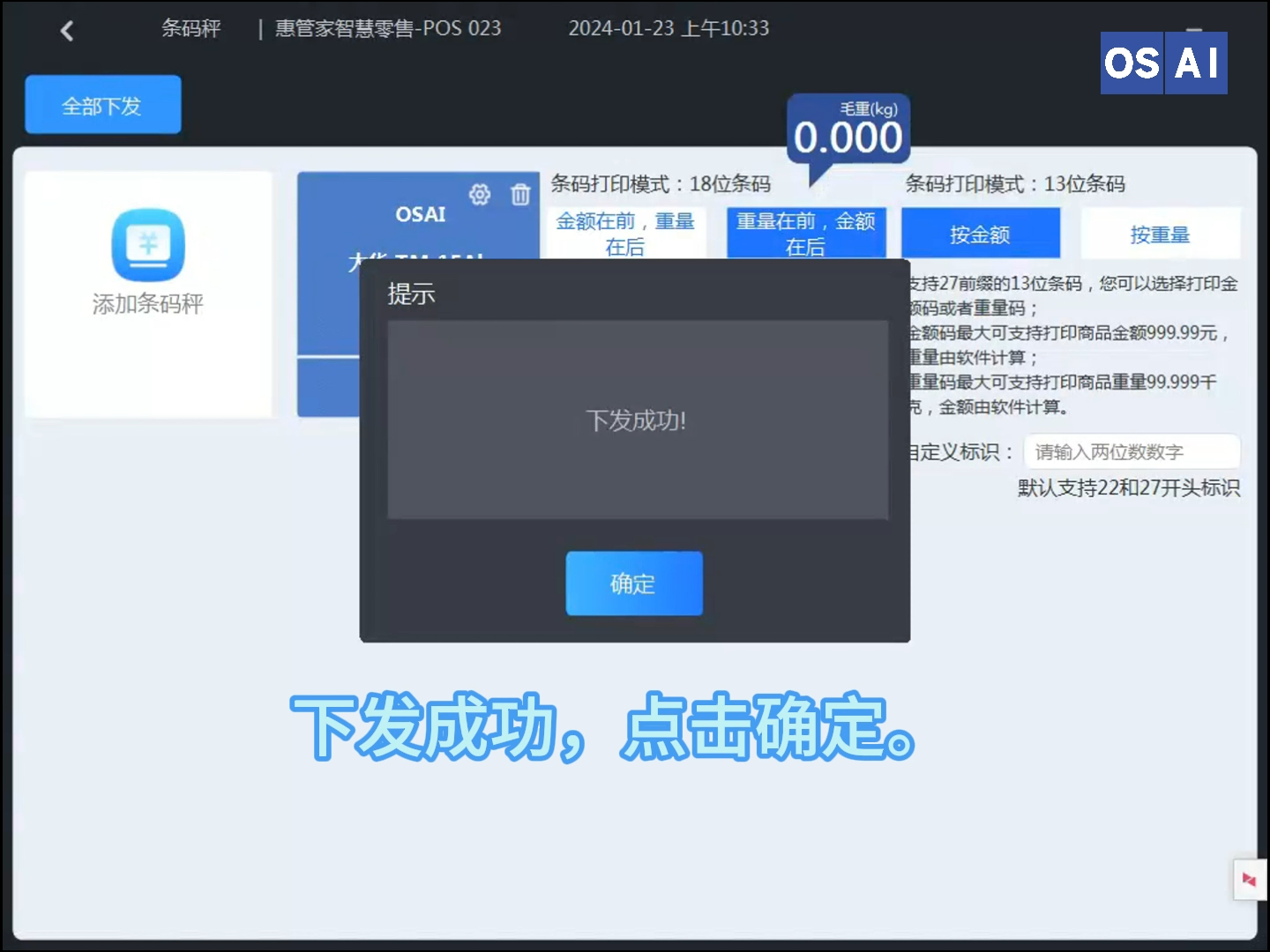The width and height of the screenshot is (1270, 952).
Task: Select 金额在前，重量在后 barcode mode
Action: point(625,234)
